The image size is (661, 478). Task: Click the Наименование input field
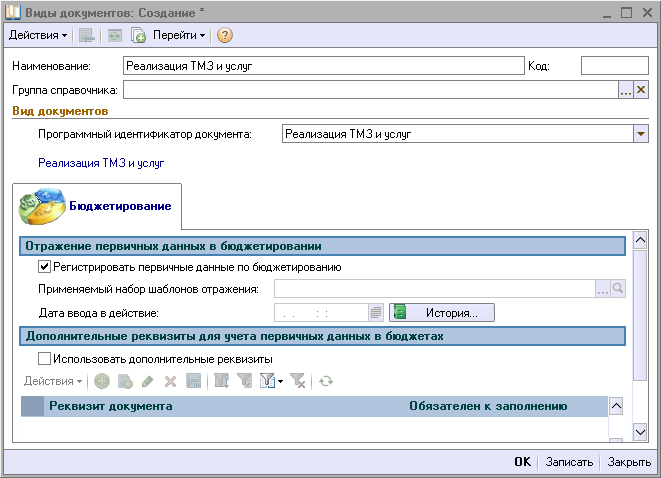pyautogui.click(x=323, y=66)
